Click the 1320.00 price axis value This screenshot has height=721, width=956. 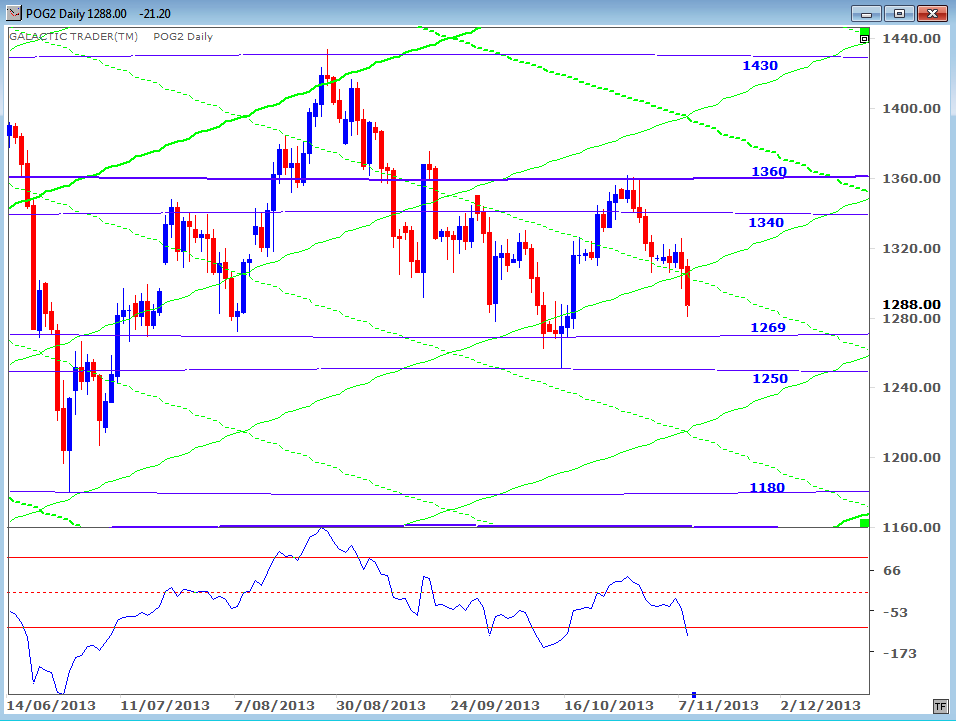[911, 248]
